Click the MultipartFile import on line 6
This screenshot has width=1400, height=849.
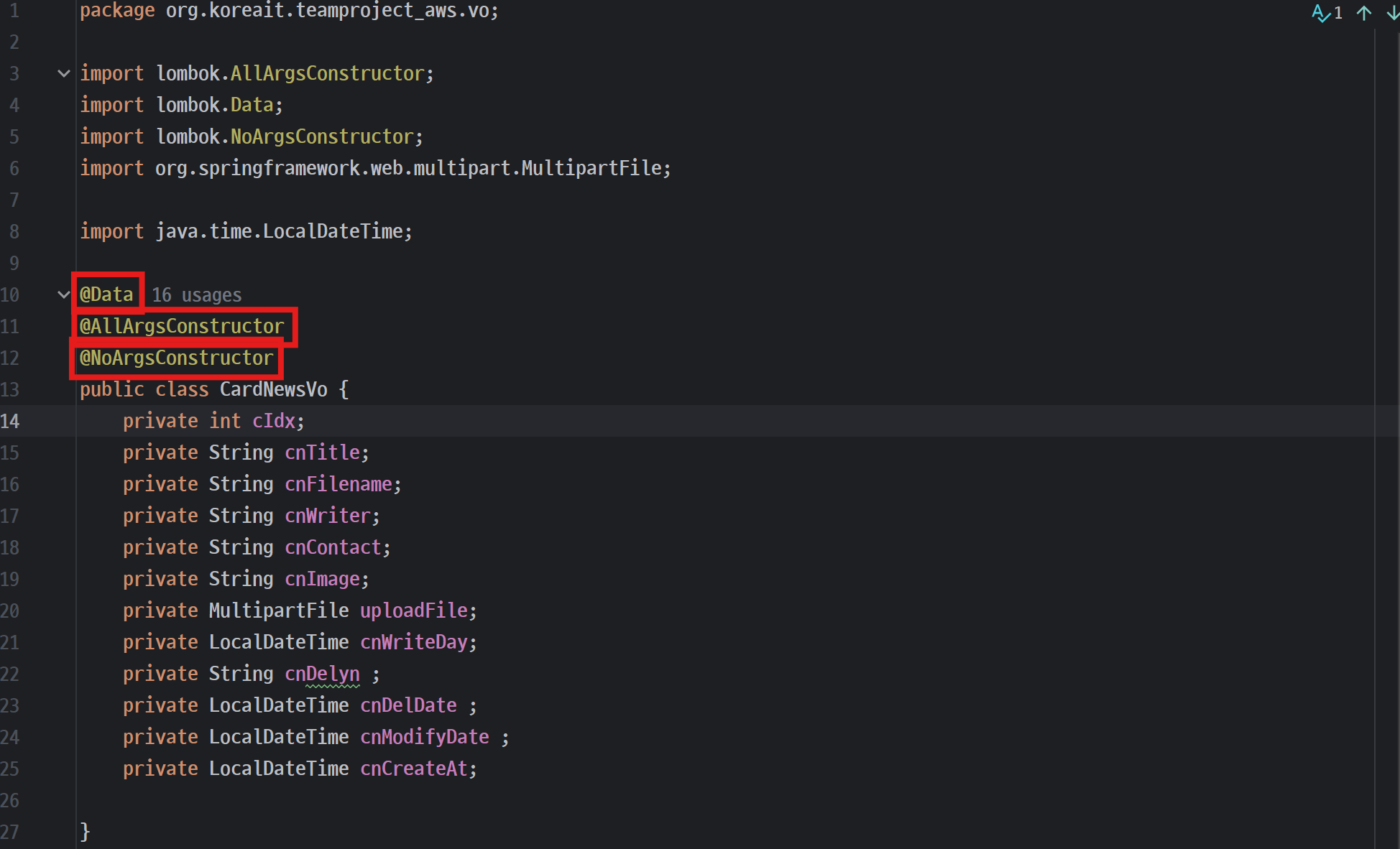click(591, 168)
